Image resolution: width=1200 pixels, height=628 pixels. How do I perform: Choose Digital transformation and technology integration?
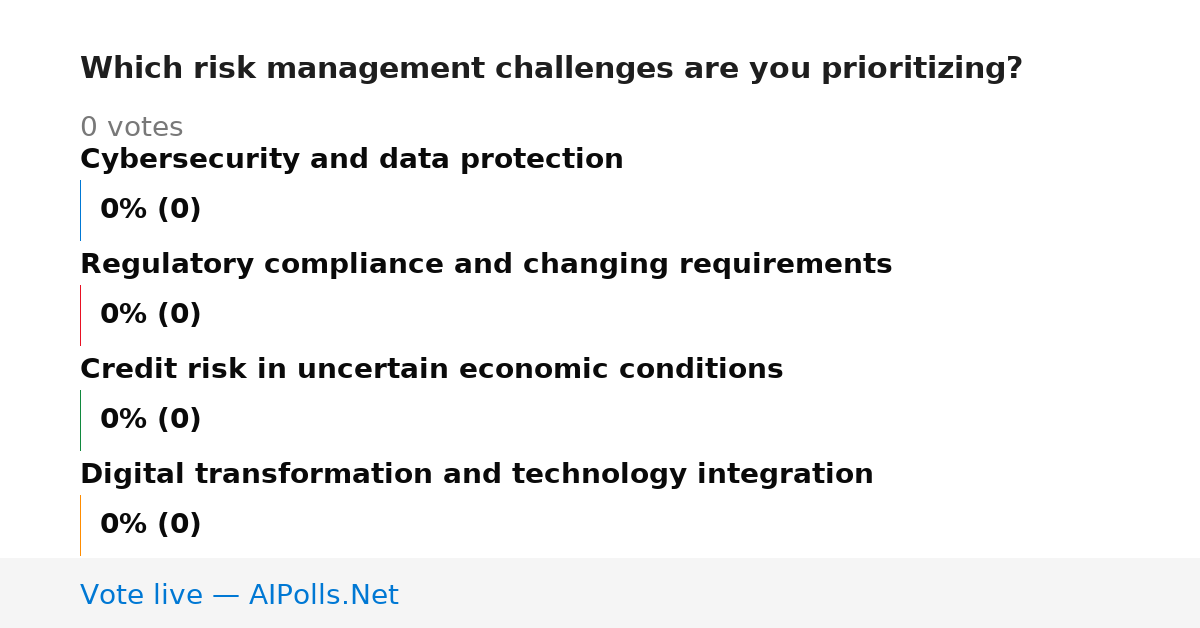coord(476,475)
